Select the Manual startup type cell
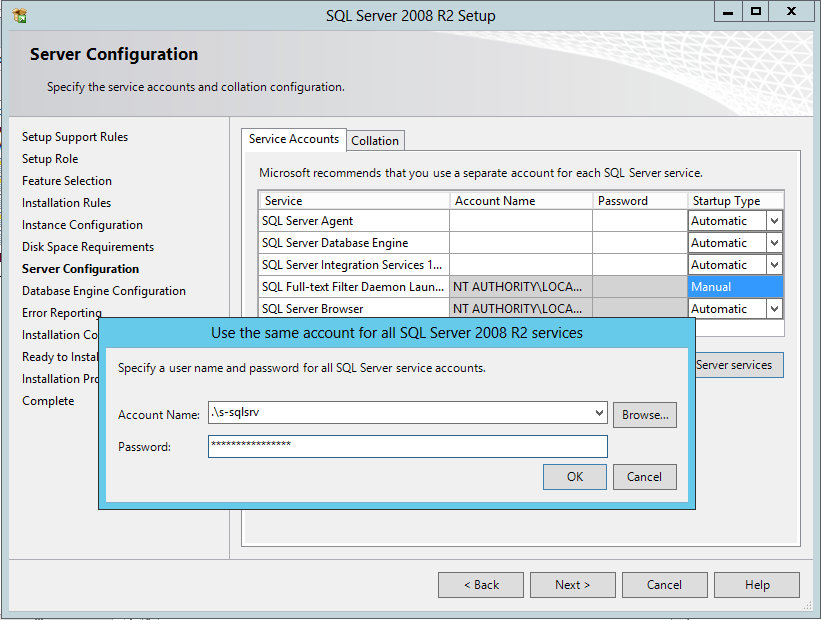This screenshot has height=620, width=821. [735, 287]
